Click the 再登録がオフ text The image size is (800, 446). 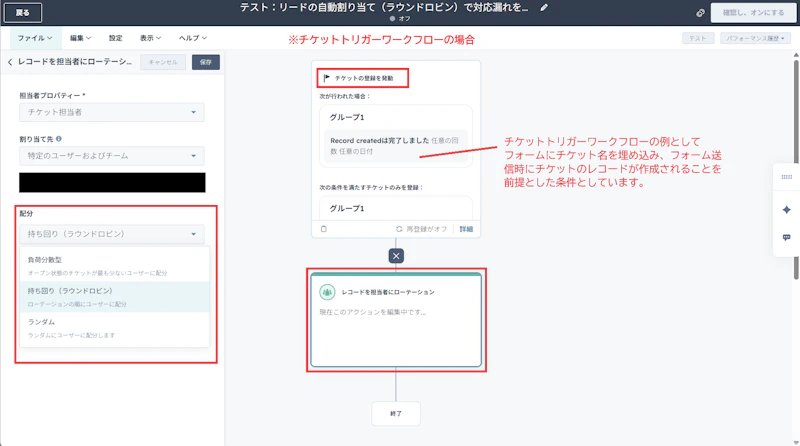tap(426, 229)
